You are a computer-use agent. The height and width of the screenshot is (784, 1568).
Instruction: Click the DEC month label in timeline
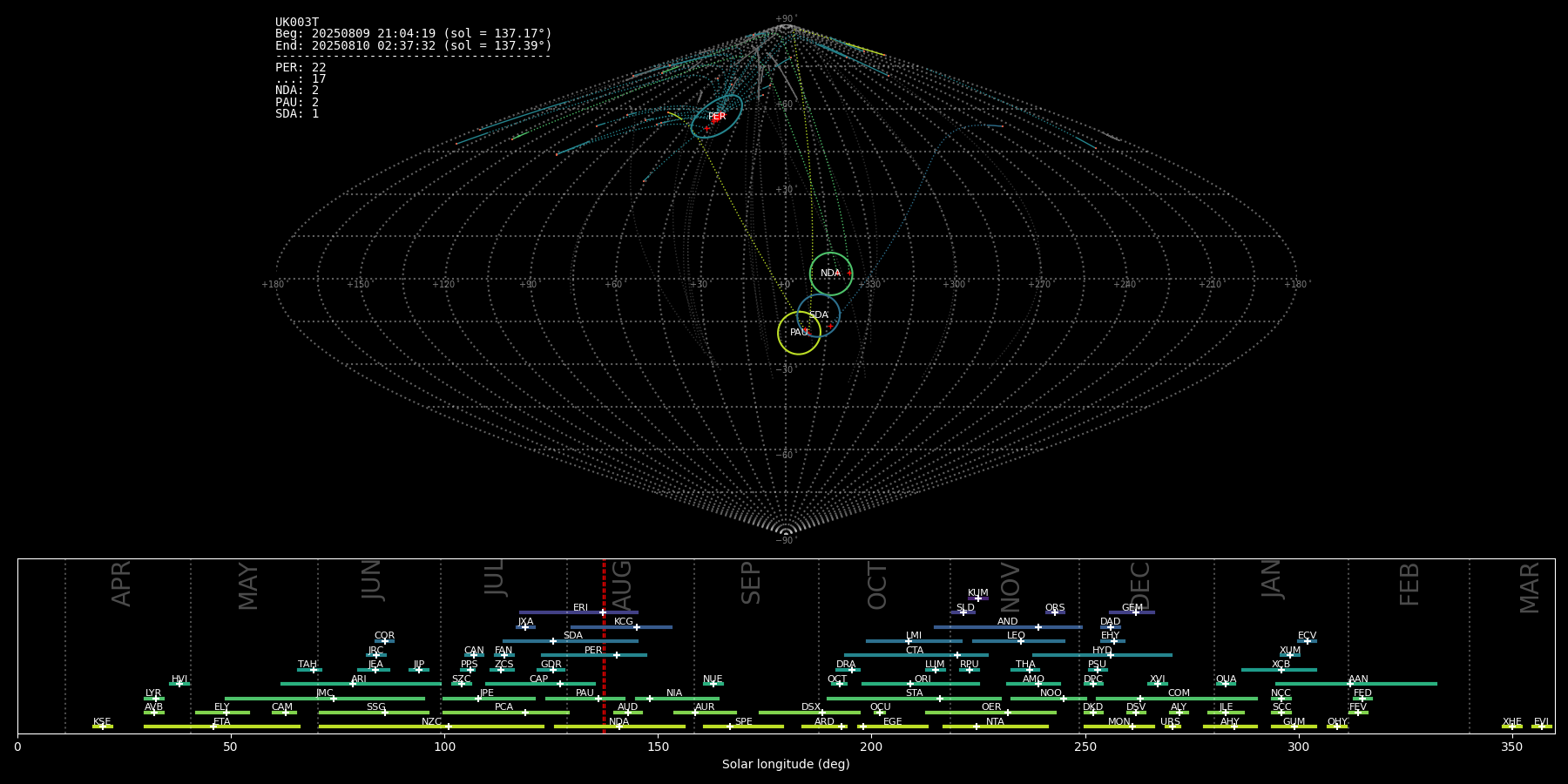point(1139,585)
